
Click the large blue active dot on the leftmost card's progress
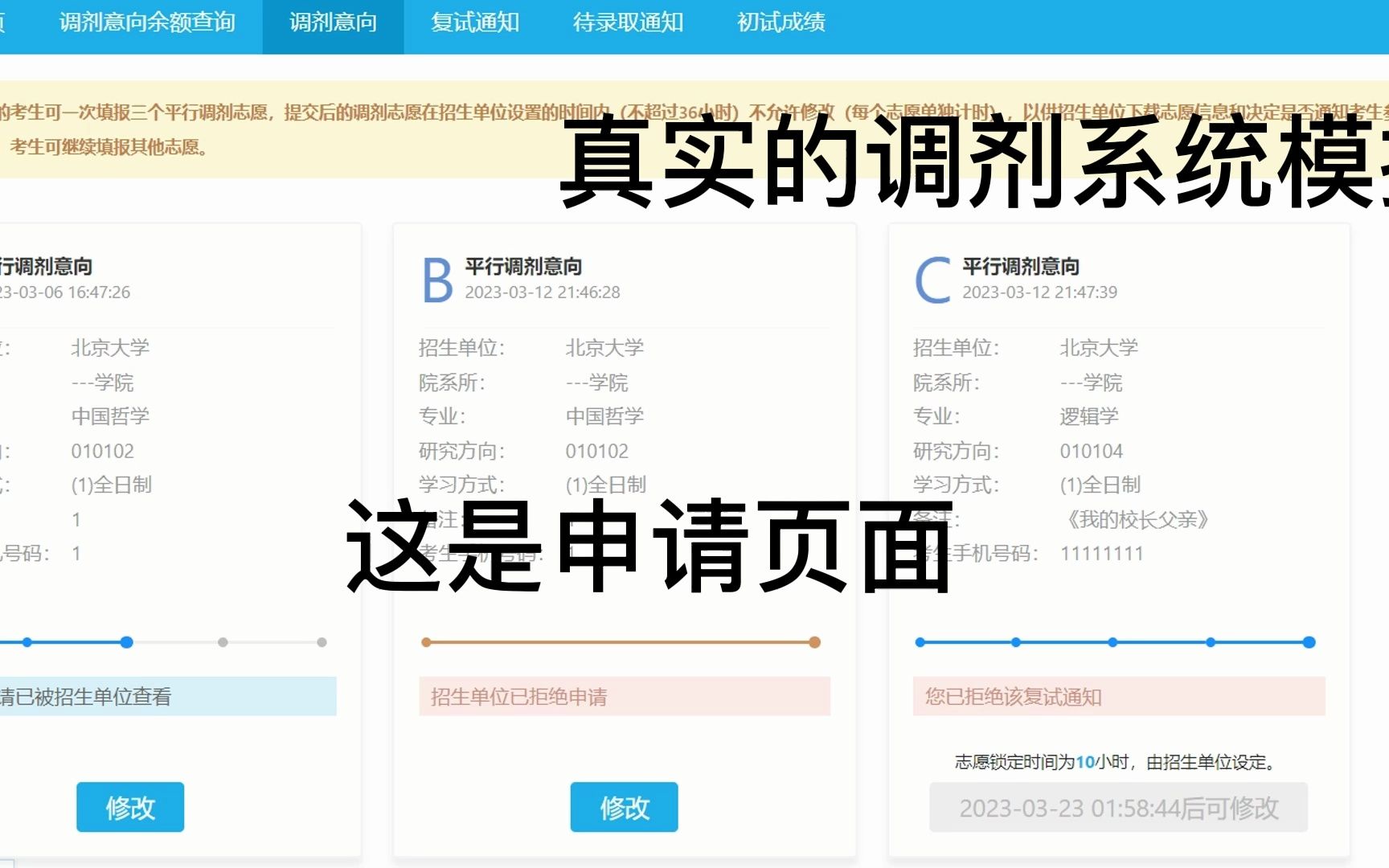point(126,642)
